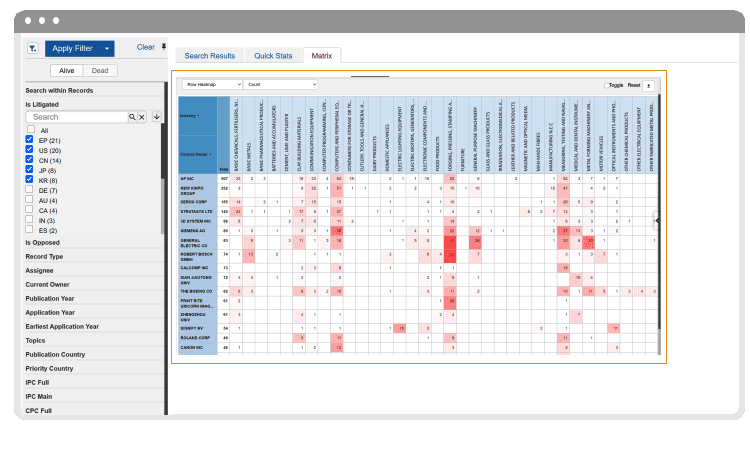This screenshot has width=750, height=450.
Task: Click the GENERAL ELECTRIC CO row header
Action: [198, 242]
